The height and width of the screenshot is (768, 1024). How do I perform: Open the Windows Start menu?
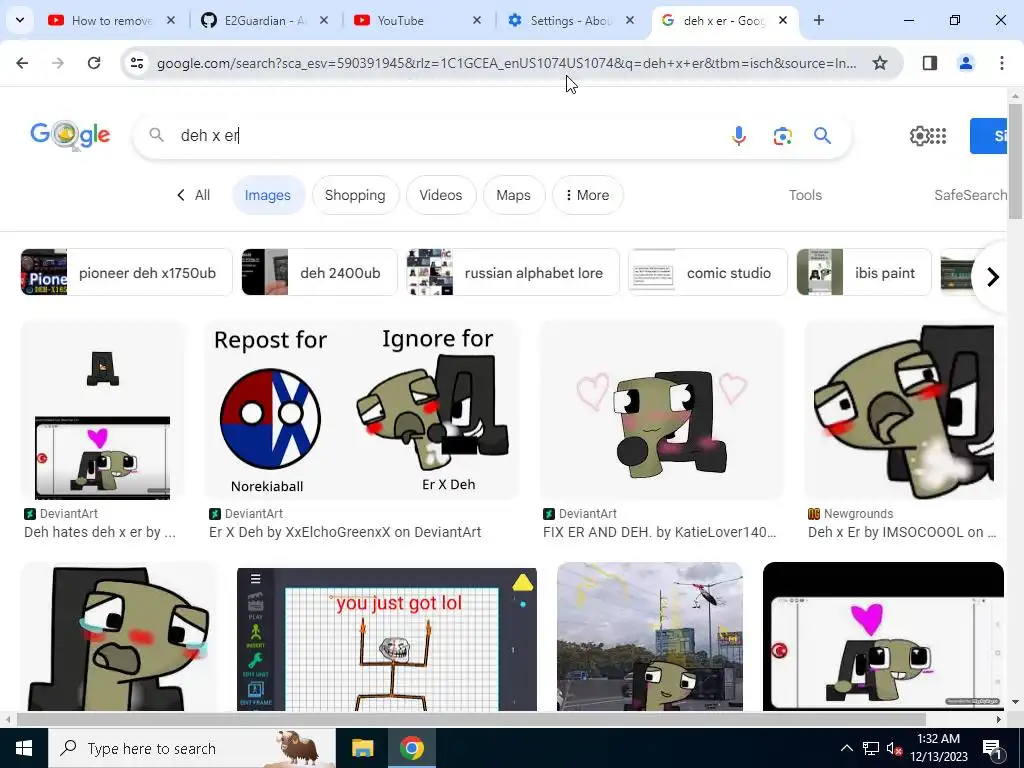pos(24,748)
